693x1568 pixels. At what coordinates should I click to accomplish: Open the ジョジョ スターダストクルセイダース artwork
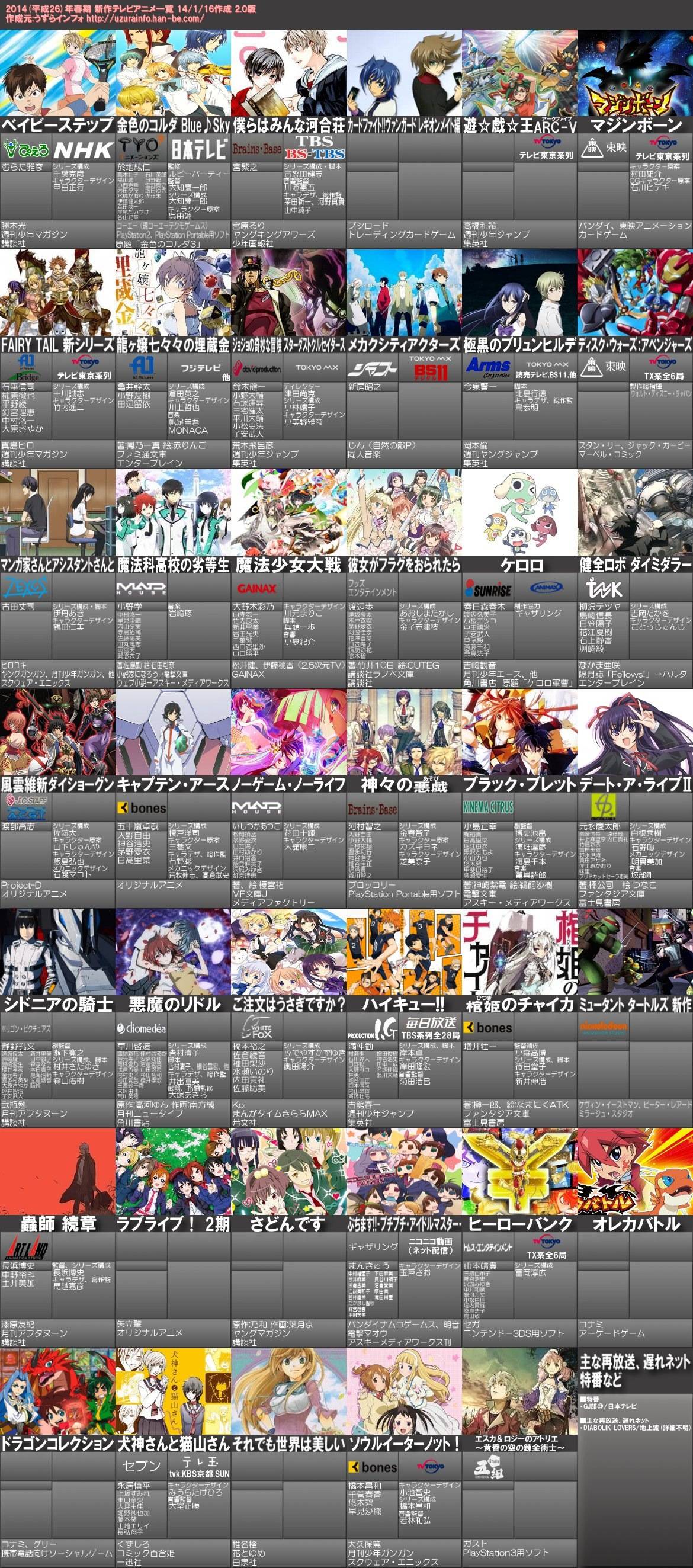pyautogui.click(x=288, y=292)
